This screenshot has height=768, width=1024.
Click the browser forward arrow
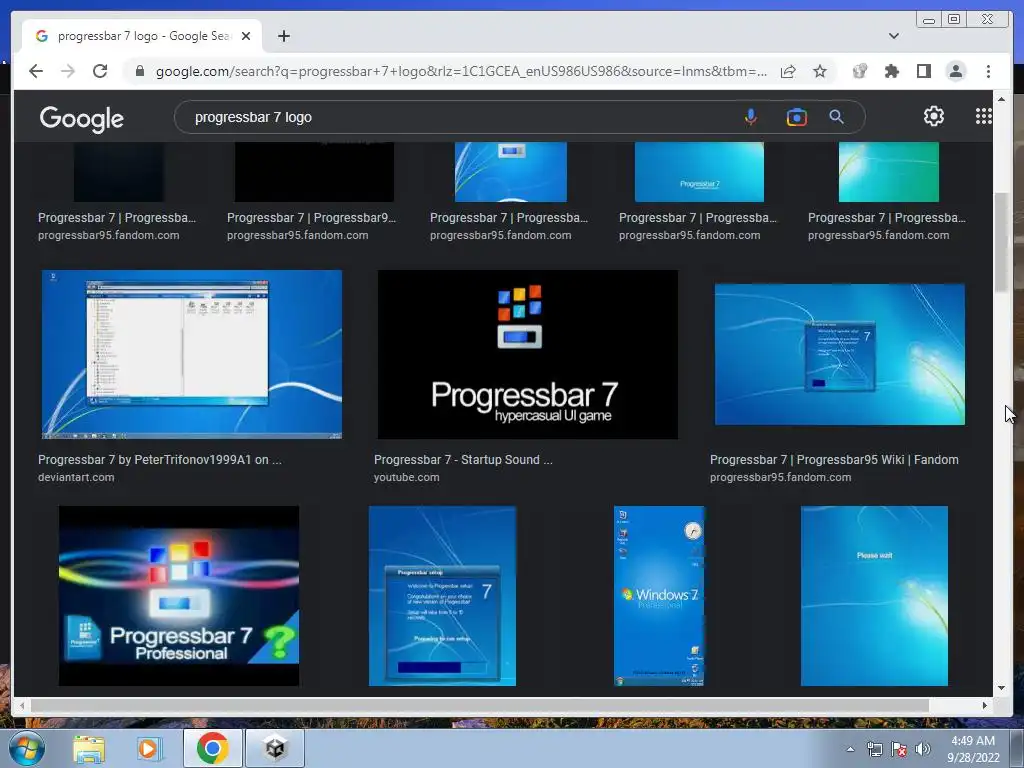[68, 71]
